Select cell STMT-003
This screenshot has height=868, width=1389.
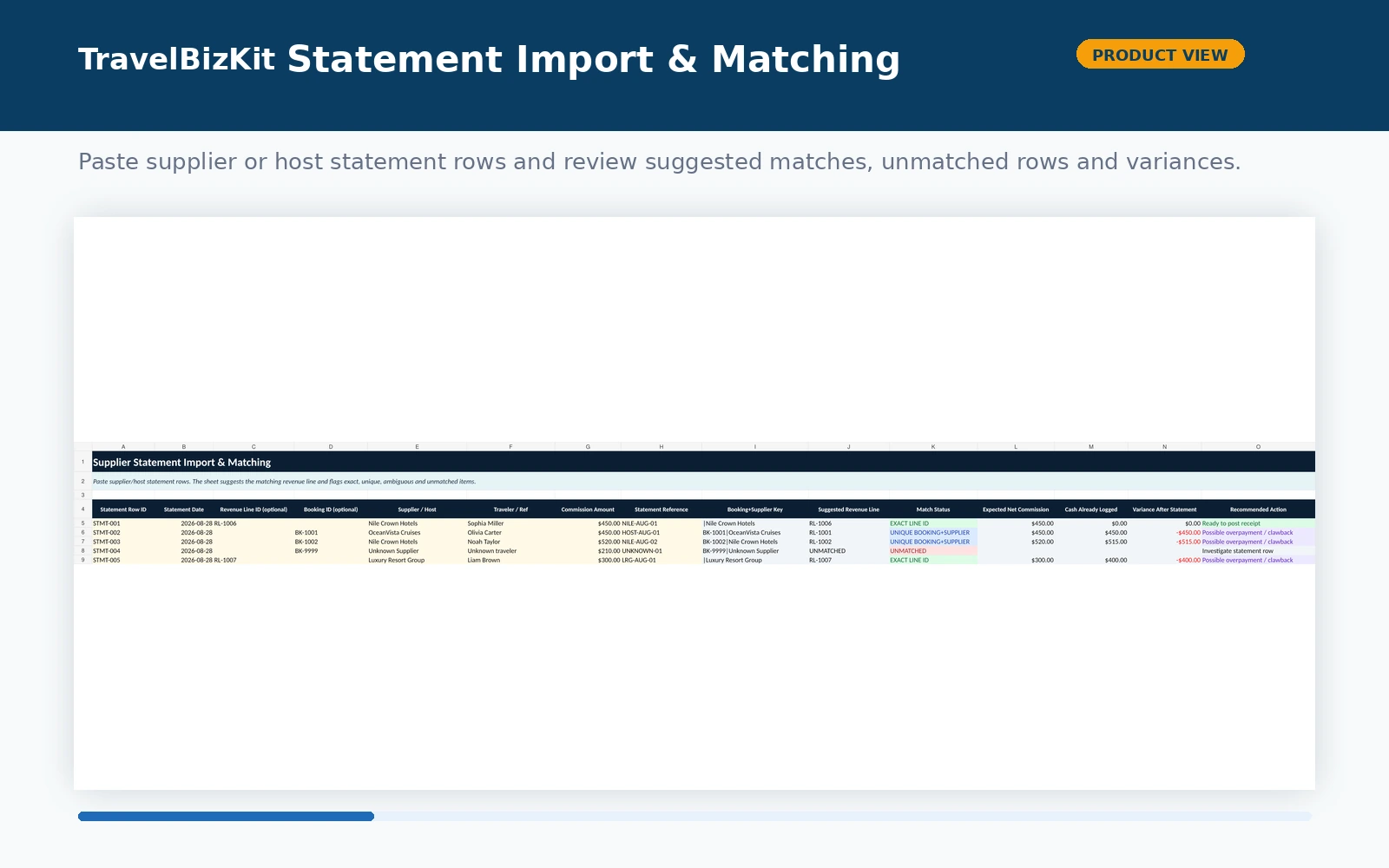[123, 542]
